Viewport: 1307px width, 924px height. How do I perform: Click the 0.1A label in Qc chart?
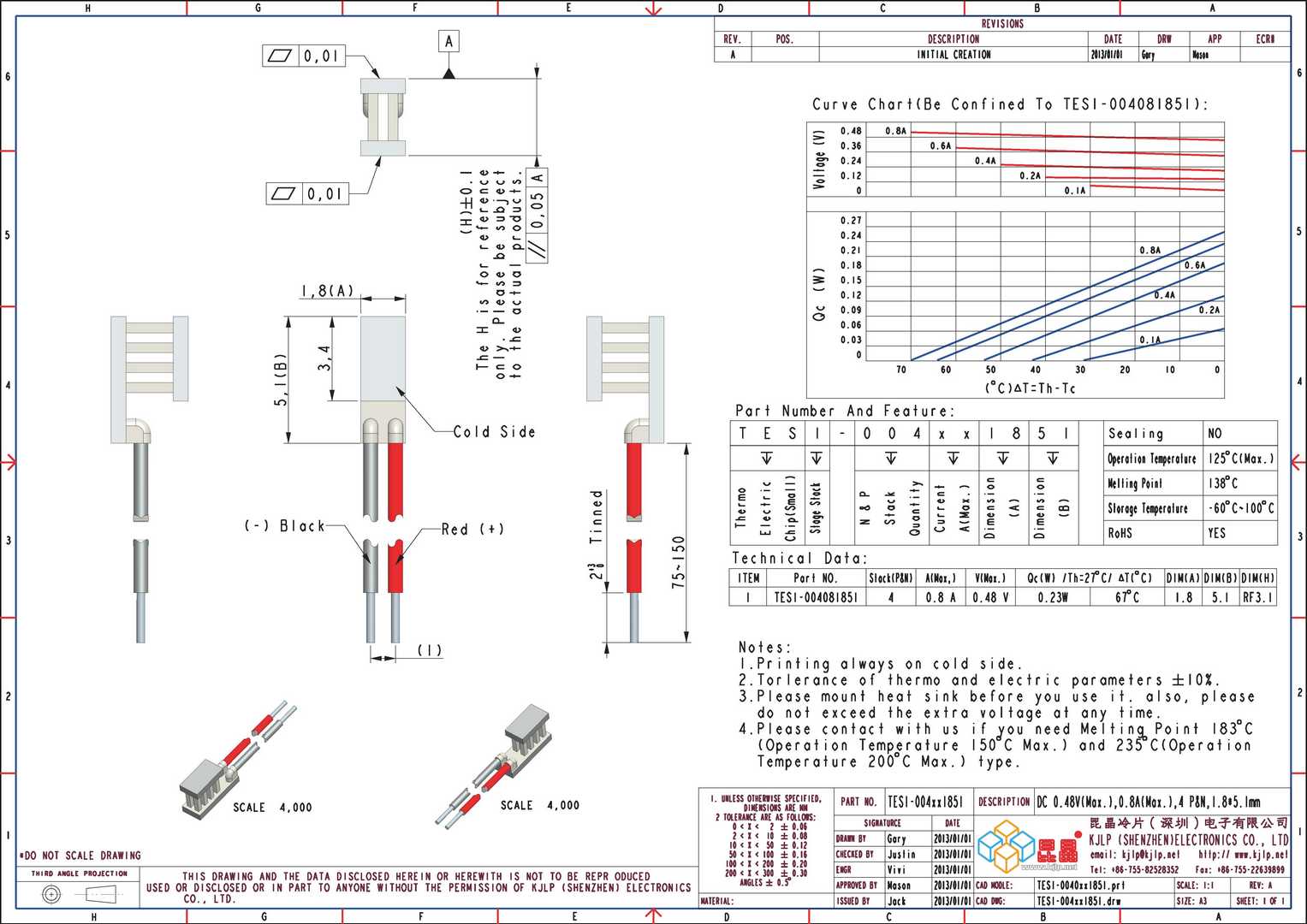click(1150, 340)
